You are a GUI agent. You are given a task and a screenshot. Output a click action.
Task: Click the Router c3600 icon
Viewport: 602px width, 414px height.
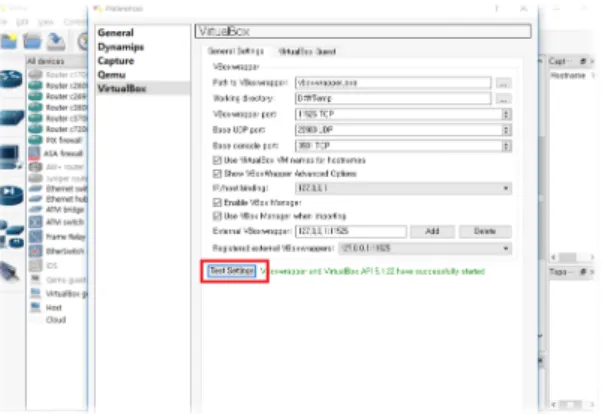pos(35,107)
